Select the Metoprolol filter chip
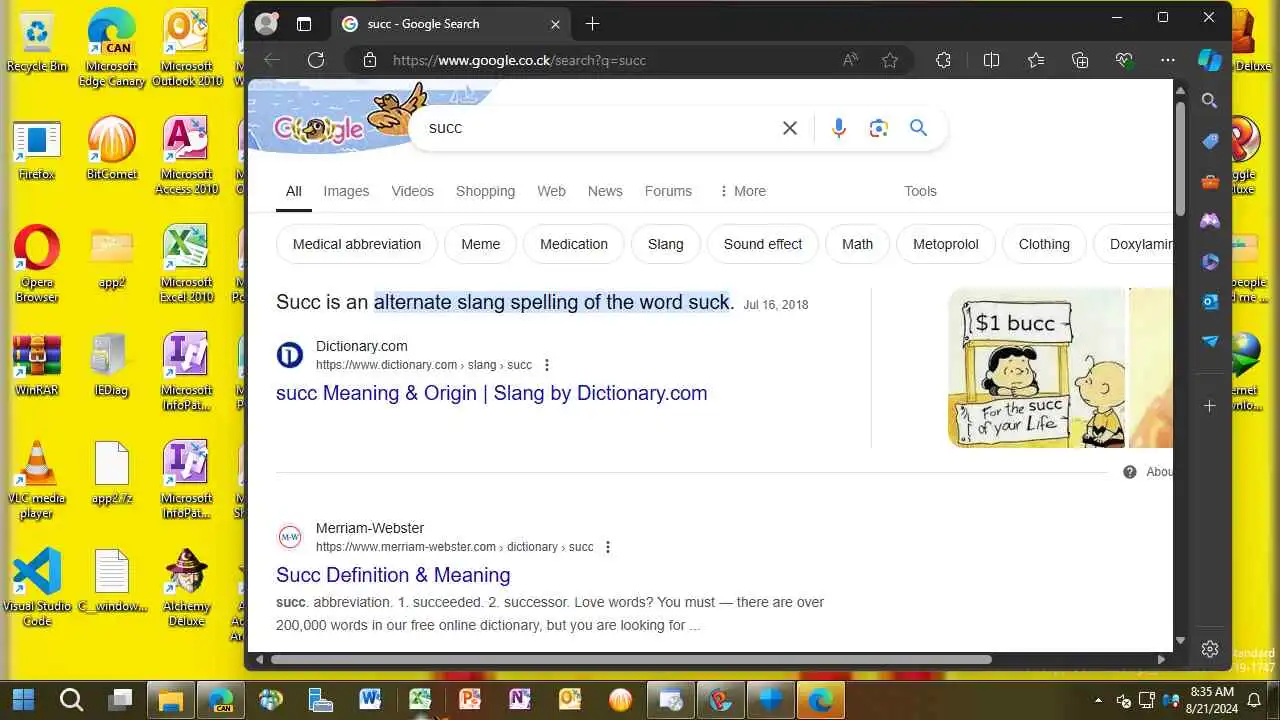The image size is (1280, 720). pos(946,244)
